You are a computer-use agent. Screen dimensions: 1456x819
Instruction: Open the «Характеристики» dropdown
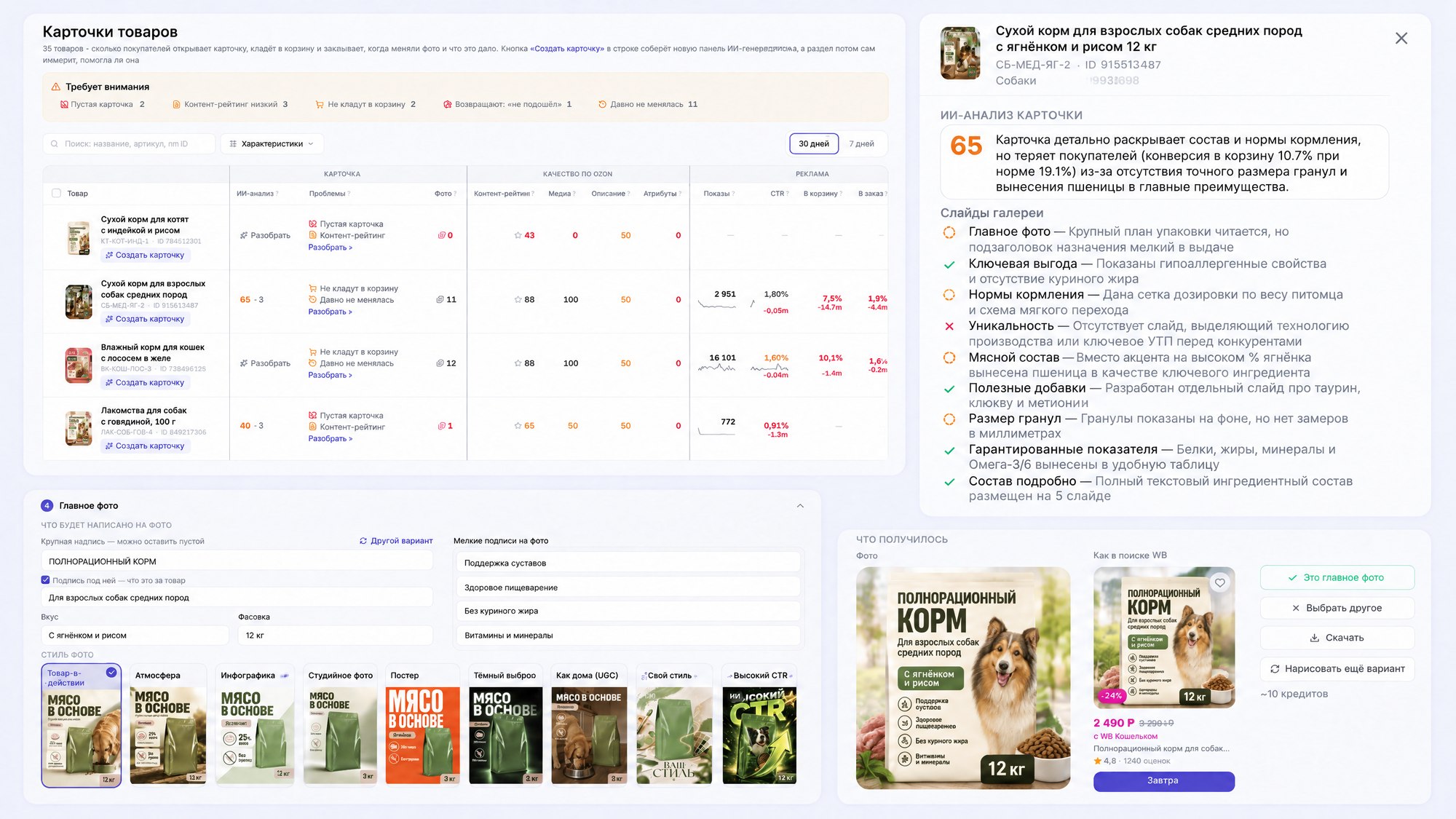(x=272, y=144)
